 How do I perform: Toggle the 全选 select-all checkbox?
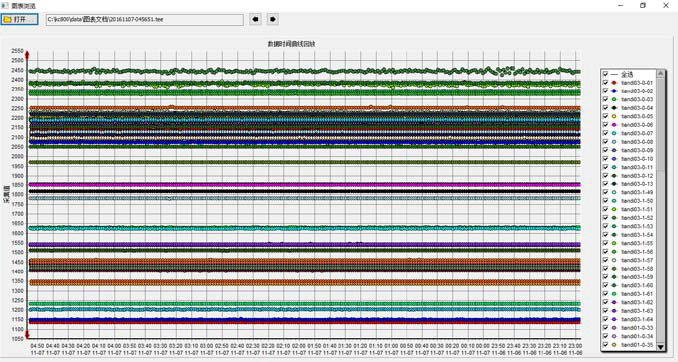[x=605, y=74]
